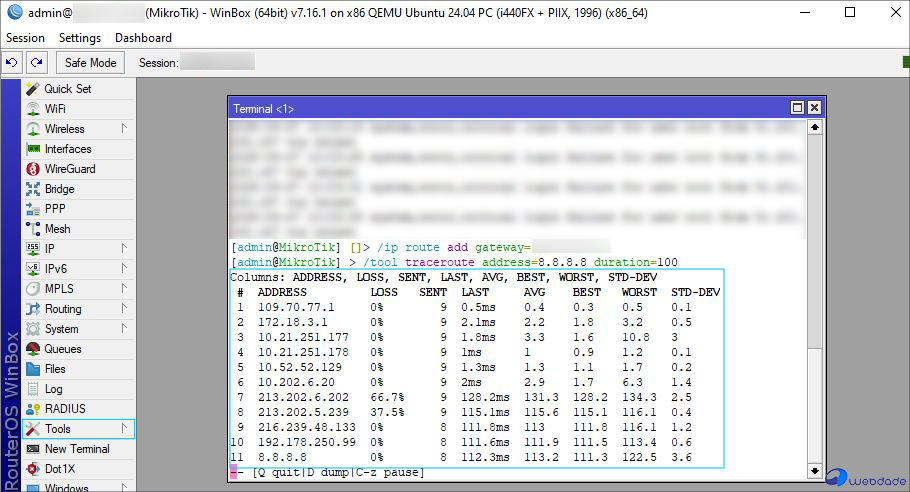Expand the Routing submenu
Screen dimensions: 910x492
[x=124, y=309]
